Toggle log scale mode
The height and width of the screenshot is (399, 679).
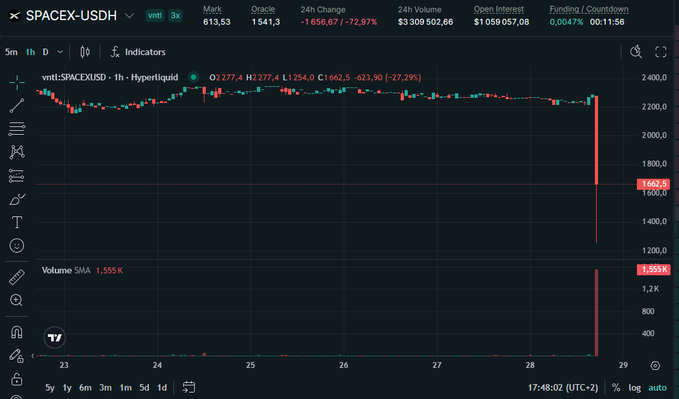coord(634,388)
